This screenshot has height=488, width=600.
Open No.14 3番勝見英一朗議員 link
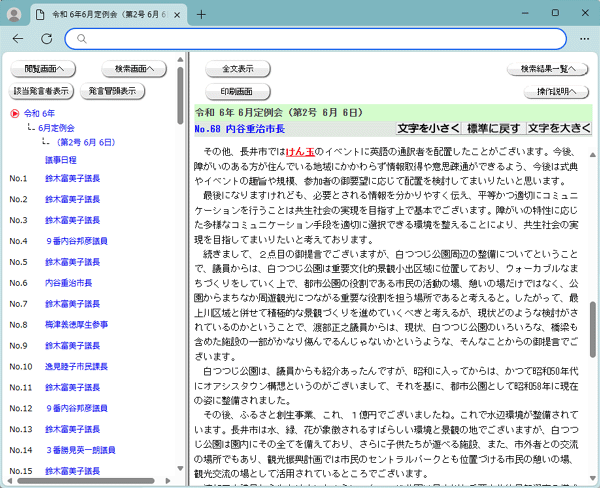click(x=80, y=450)
